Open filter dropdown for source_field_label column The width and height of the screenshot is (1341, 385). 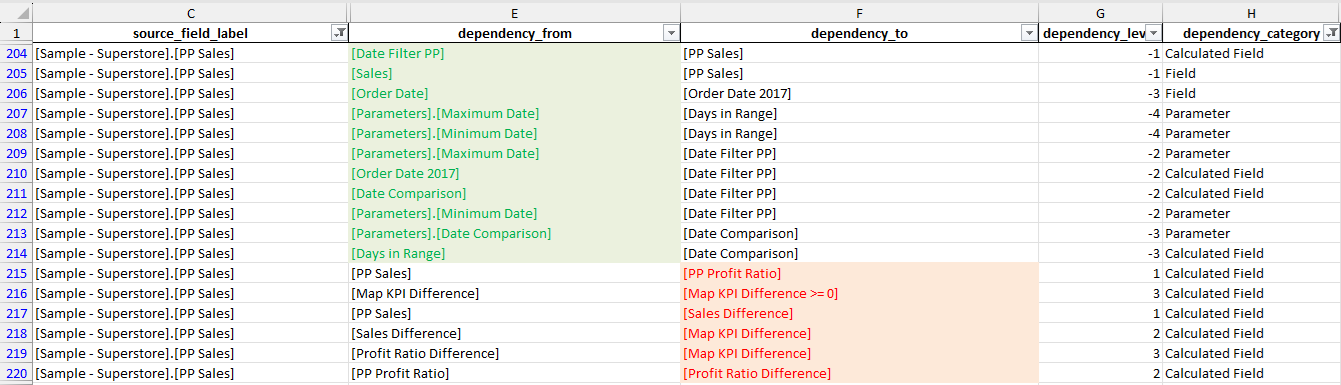coord(339,34)
